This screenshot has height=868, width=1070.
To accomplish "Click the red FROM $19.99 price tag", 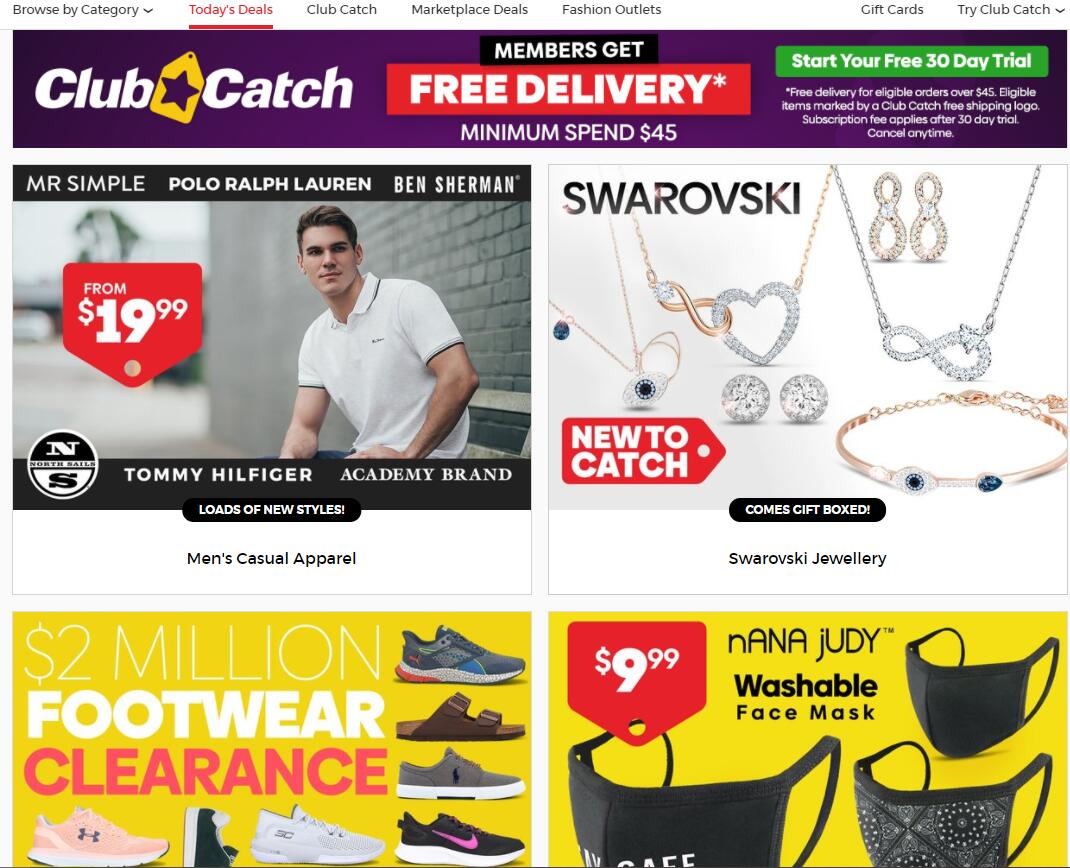I will point(132,323).
